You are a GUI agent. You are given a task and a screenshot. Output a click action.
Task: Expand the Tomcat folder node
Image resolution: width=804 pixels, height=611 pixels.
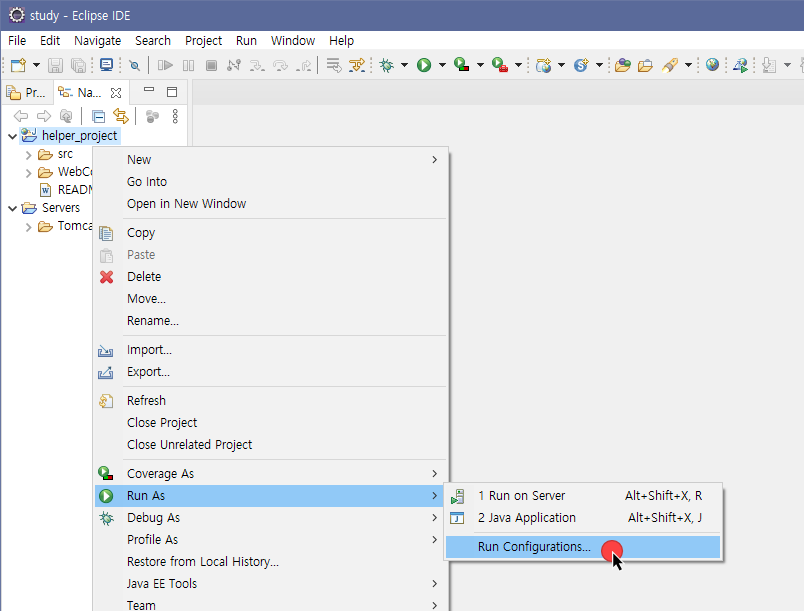point(29,227)
